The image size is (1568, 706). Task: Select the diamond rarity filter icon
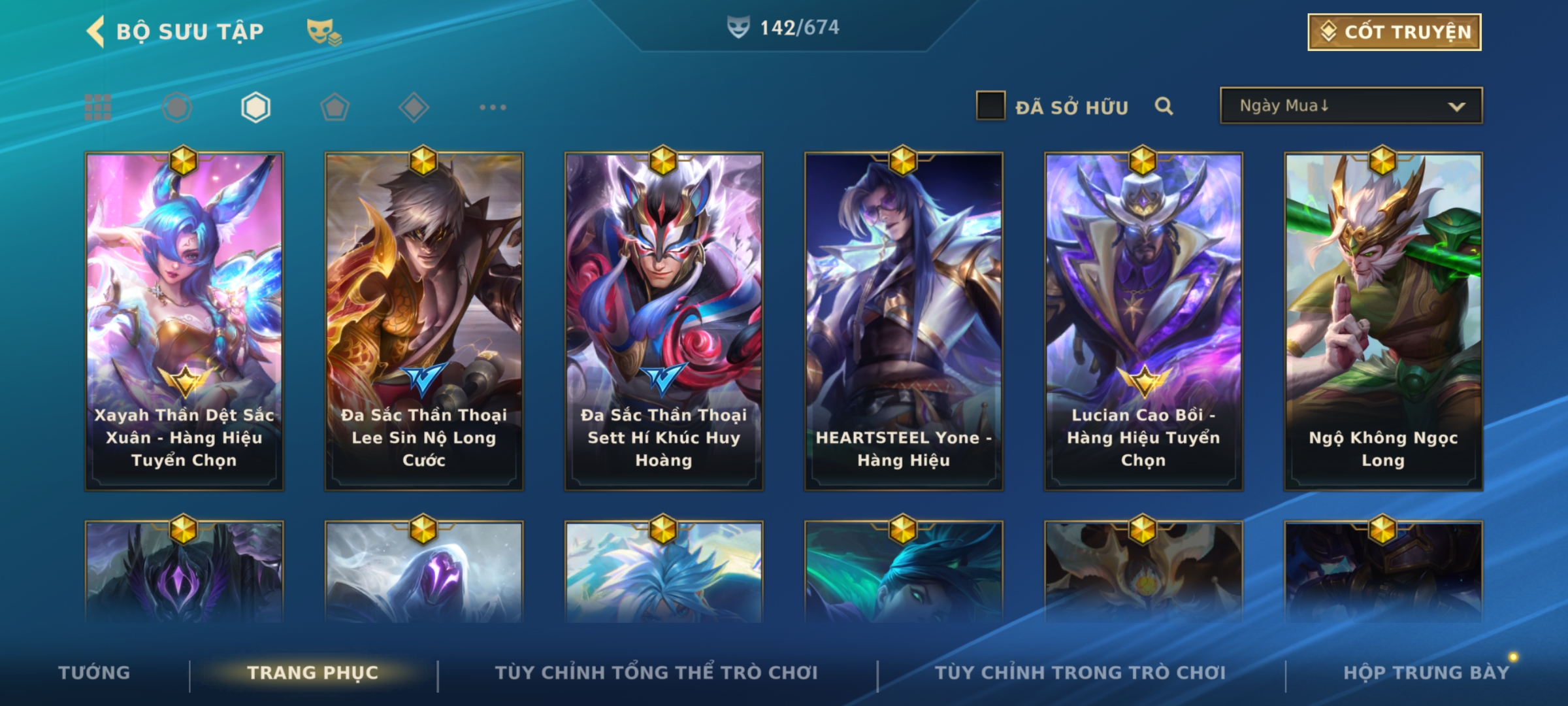click(414, 107)
